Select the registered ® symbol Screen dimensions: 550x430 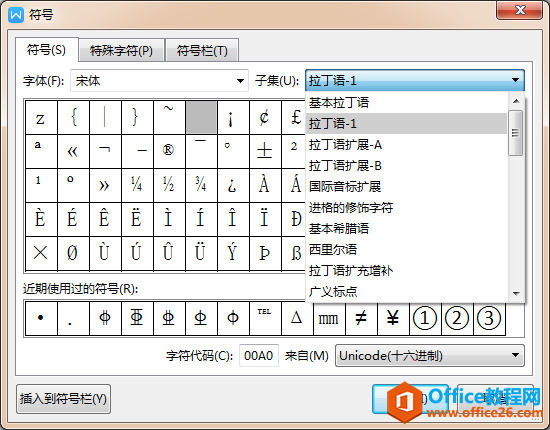tap(169, 151)
